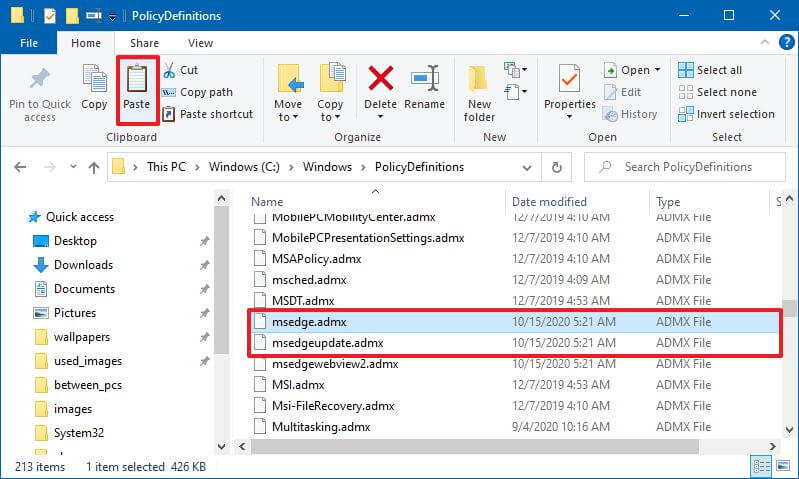Create a New folder from ribbon

coord(479,88)
